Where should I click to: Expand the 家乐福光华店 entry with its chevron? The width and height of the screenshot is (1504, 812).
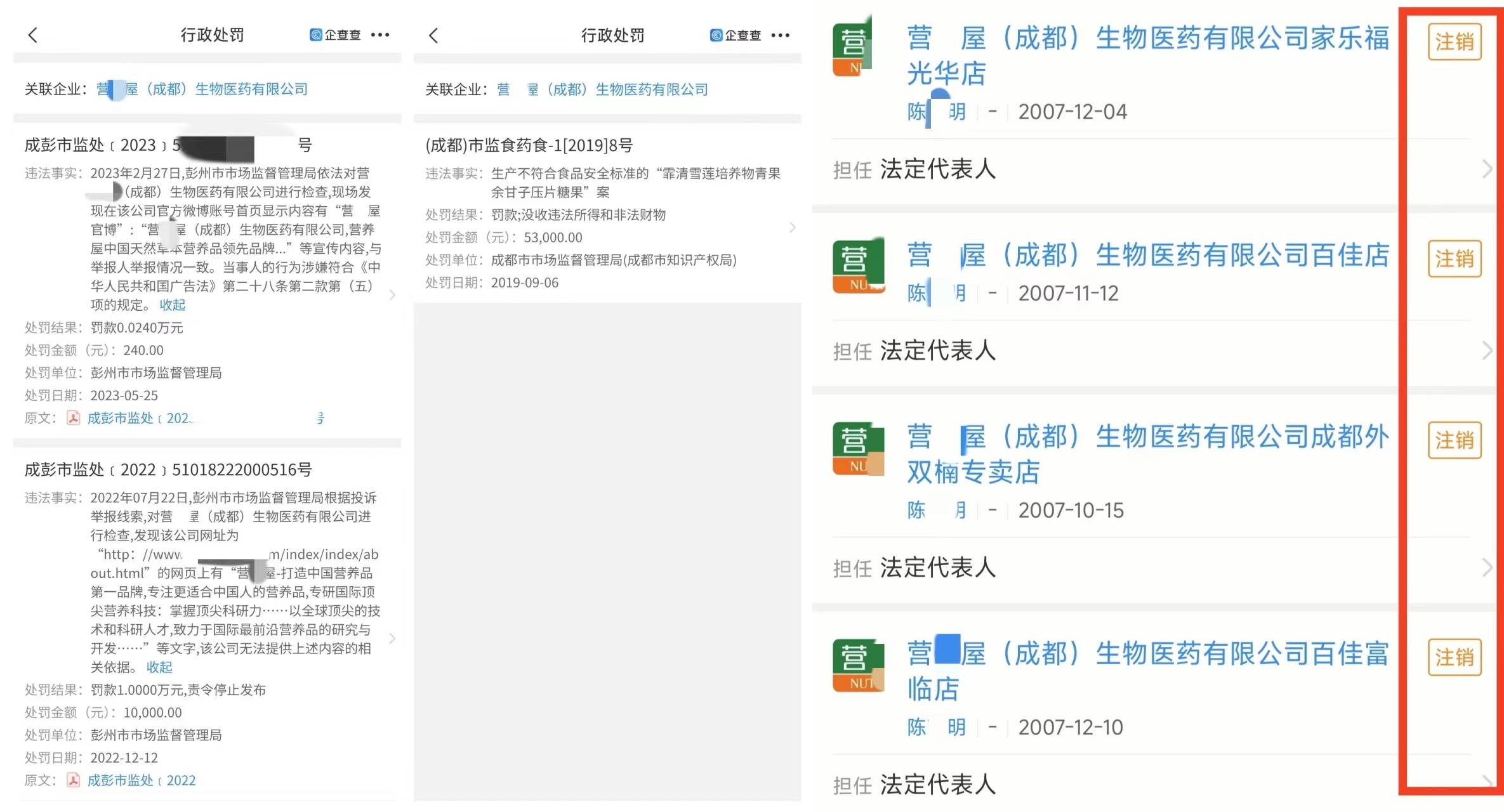[x=1488, y=168]
